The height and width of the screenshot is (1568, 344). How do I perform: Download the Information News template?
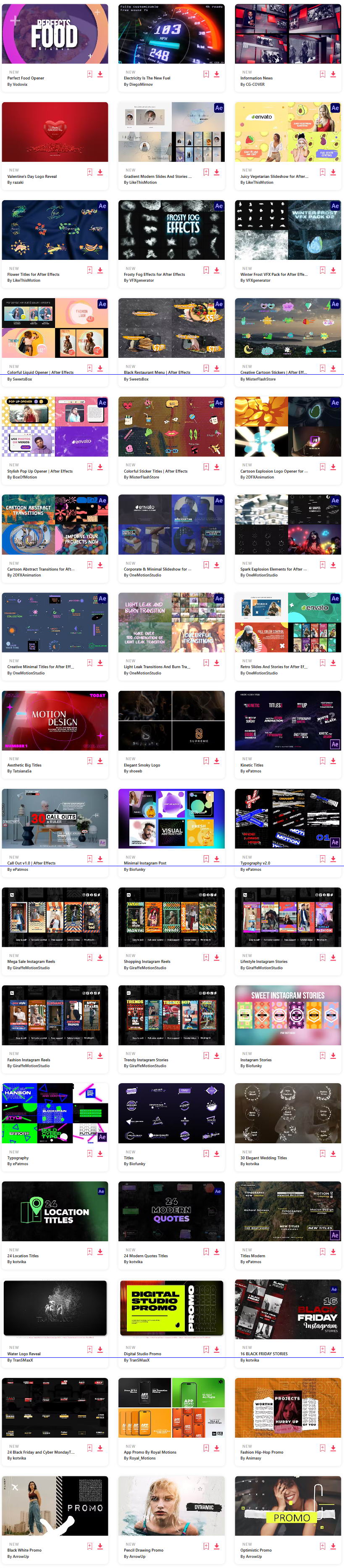[333, 74]
